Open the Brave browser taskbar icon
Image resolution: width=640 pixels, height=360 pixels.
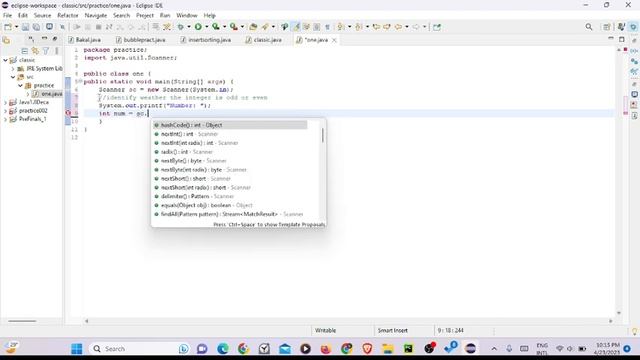(x=367, y=349)
